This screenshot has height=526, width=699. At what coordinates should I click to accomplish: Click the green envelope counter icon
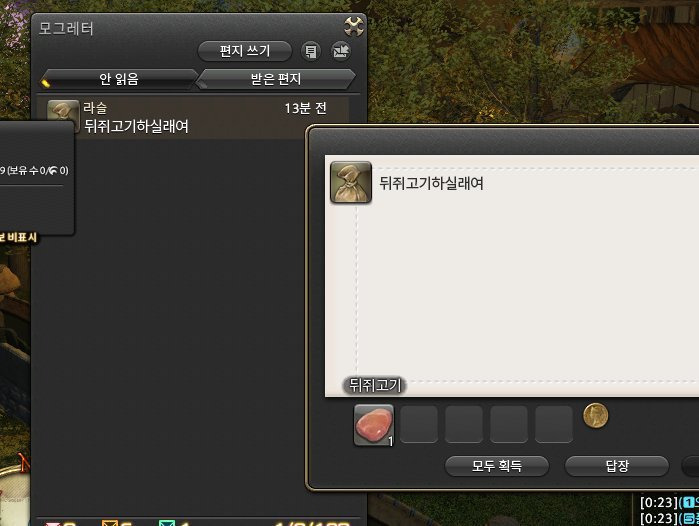pos(167,523)
